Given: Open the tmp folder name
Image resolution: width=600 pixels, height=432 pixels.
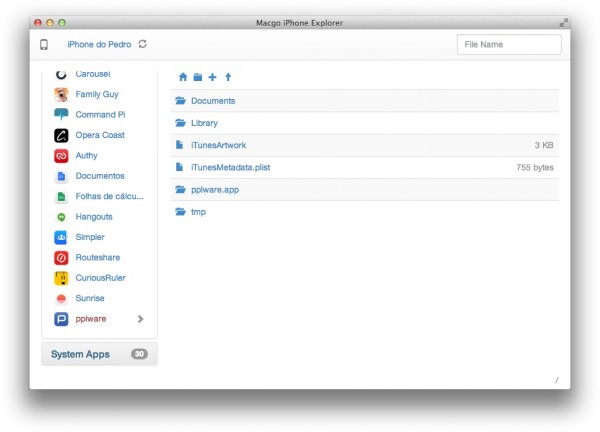Looking at the screenshot, I should [x=198, y=212].
